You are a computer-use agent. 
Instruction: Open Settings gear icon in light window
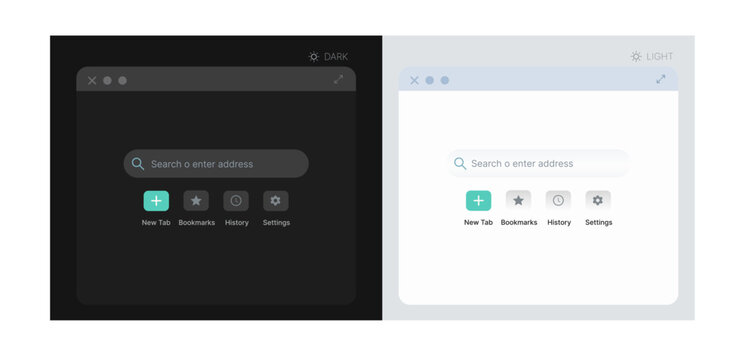click(x=598, y=201)
